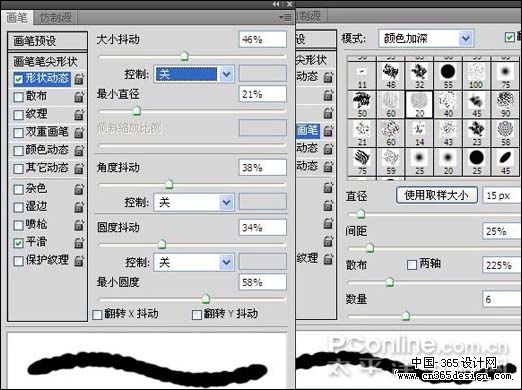Image resolution: width=522 pixels, height=390 pixels.
Task: Expand the 模式 颜色加深 dropdown
Action: click(x=426, y=39)
